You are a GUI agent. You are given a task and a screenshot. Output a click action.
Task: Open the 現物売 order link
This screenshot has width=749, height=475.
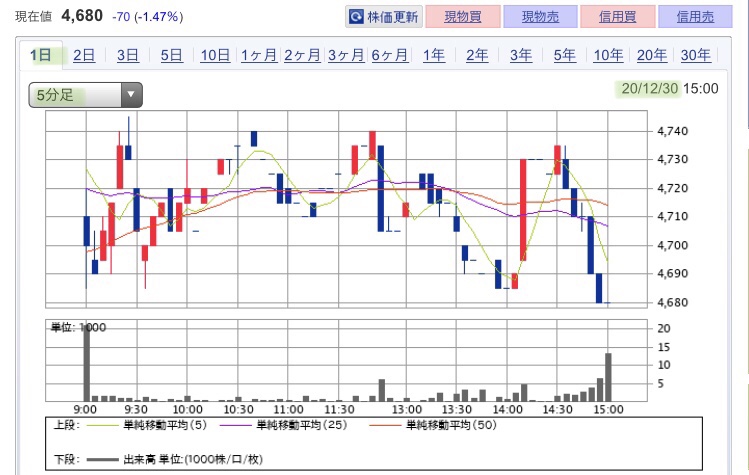(540, 17)
